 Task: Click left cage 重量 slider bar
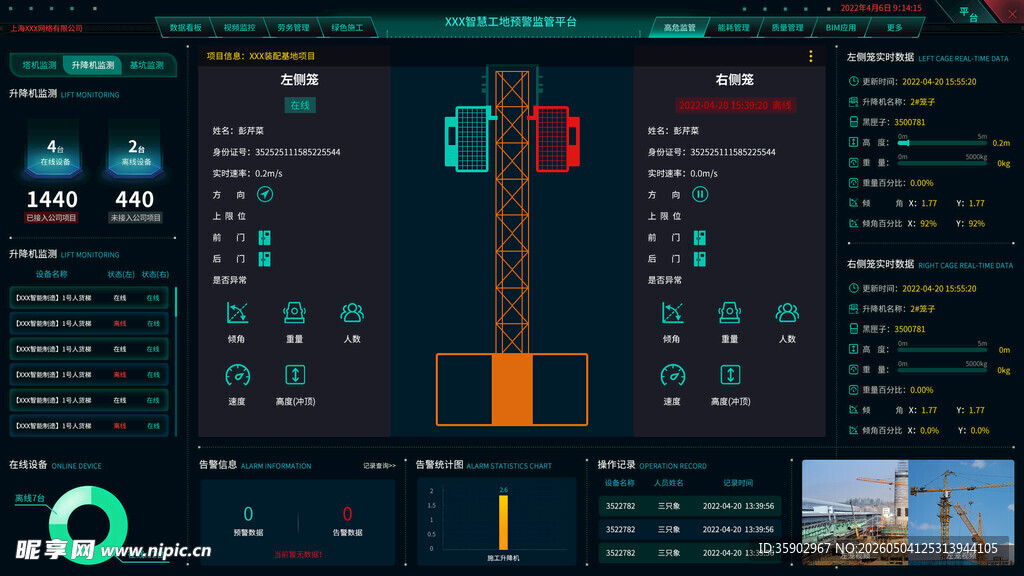942,163
